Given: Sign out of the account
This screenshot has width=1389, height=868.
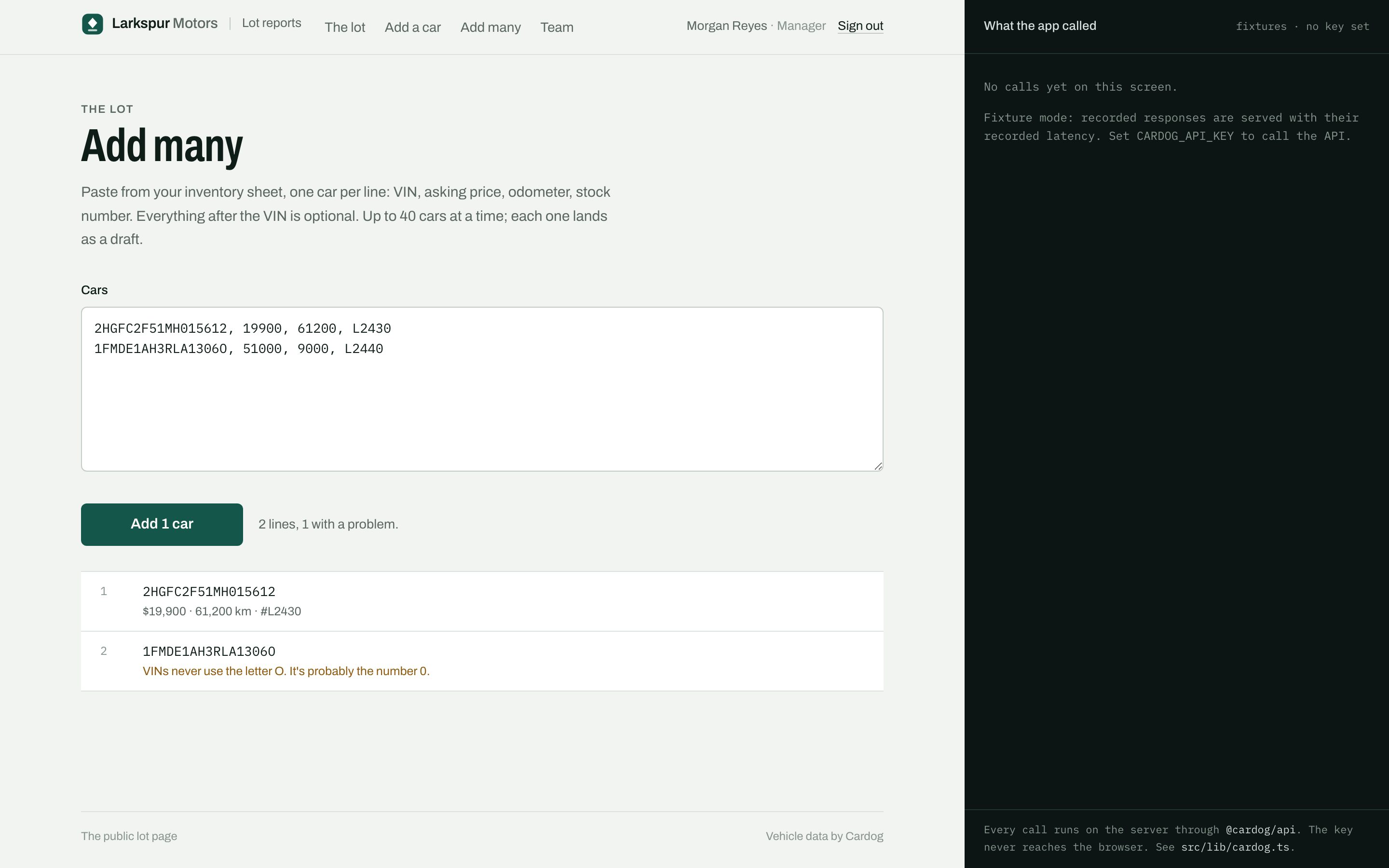Looking at the screenshot, I should click(x=860, y=26).
